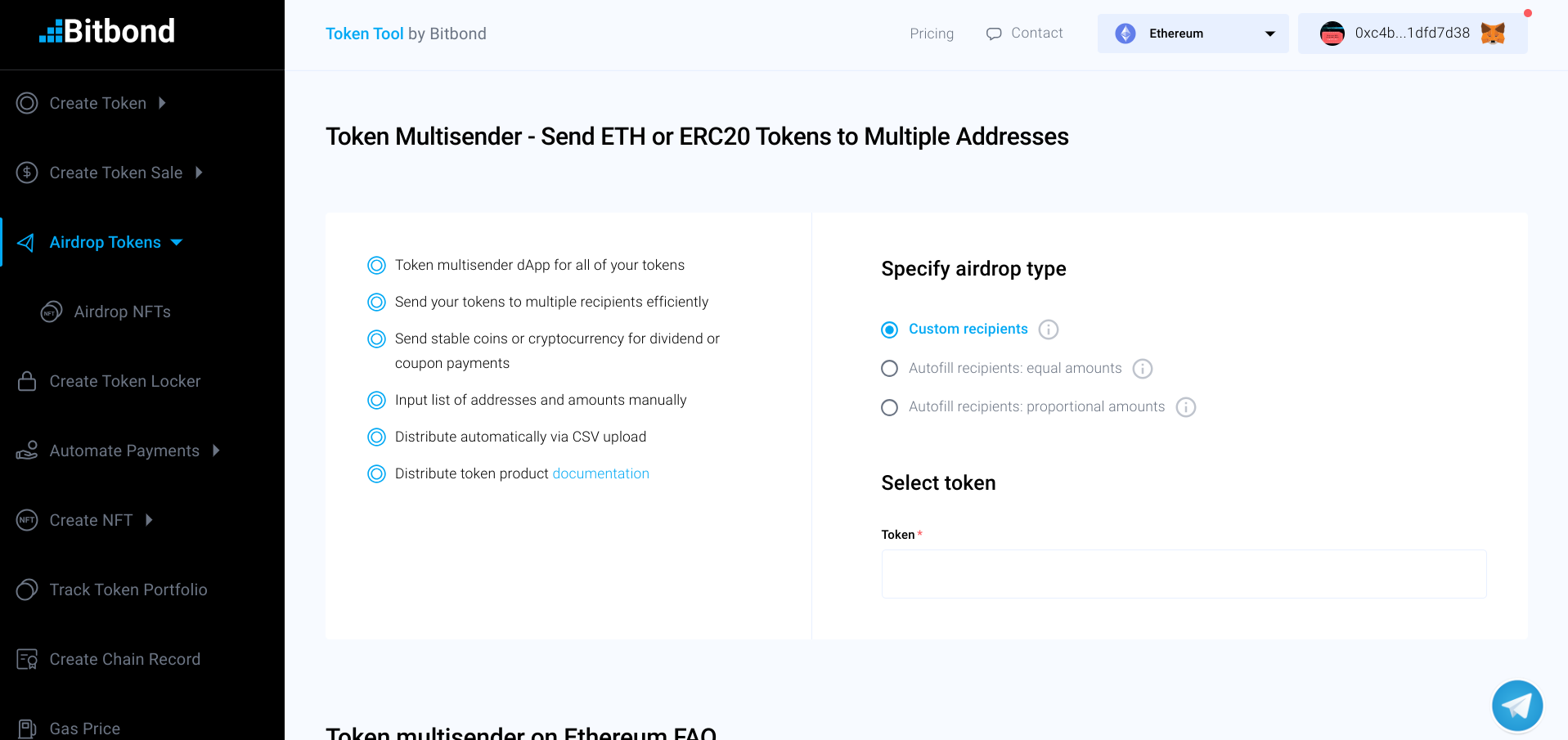The image size is (1568, 740).
Task: Select Autofill recipients: proportional amounts
Action: [x=889, y=407]
